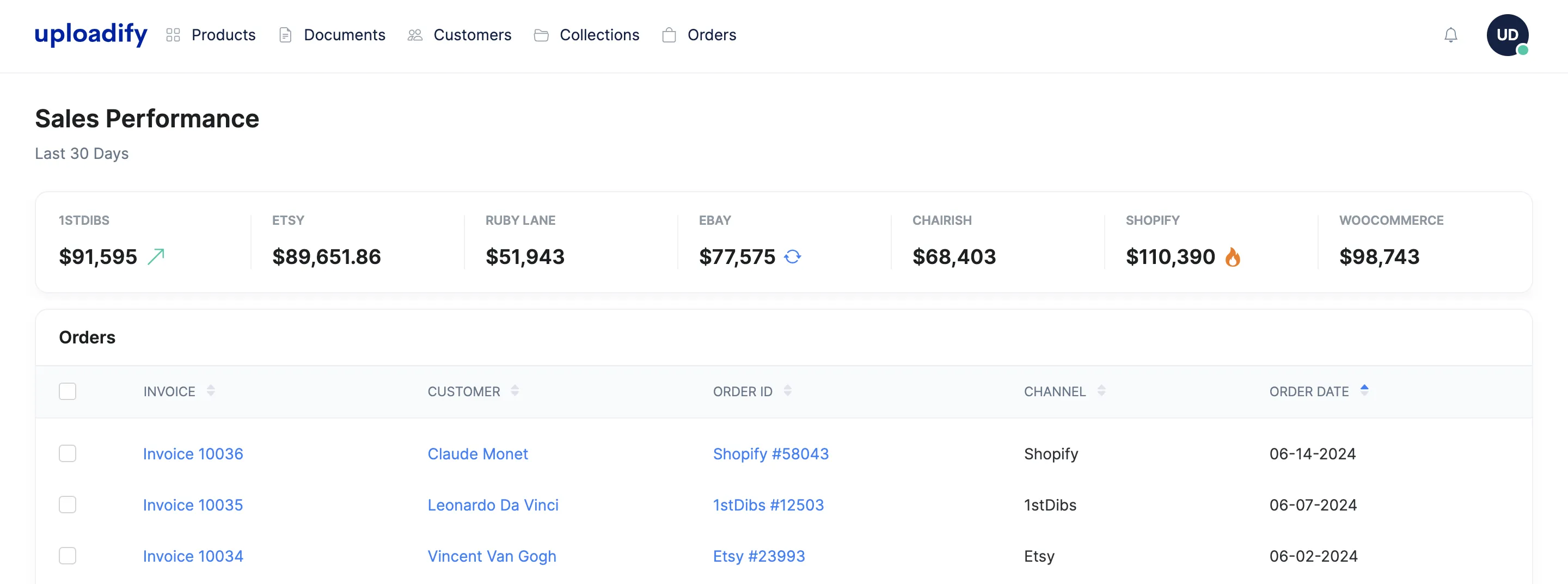
Task: Click the Customers people icon
Action: point(415,35)
